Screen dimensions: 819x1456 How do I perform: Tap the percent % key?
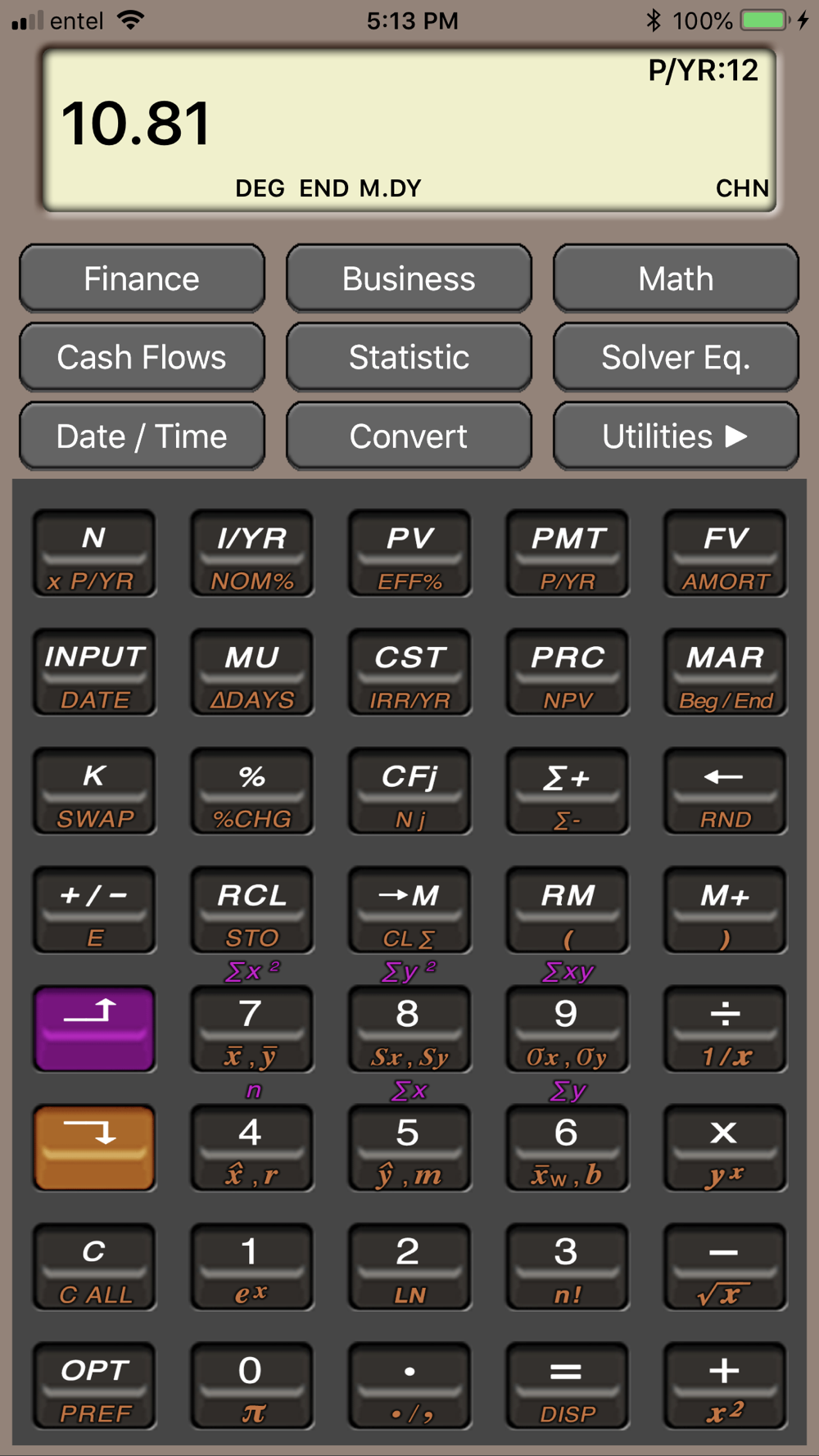click(x=252, y=791)
